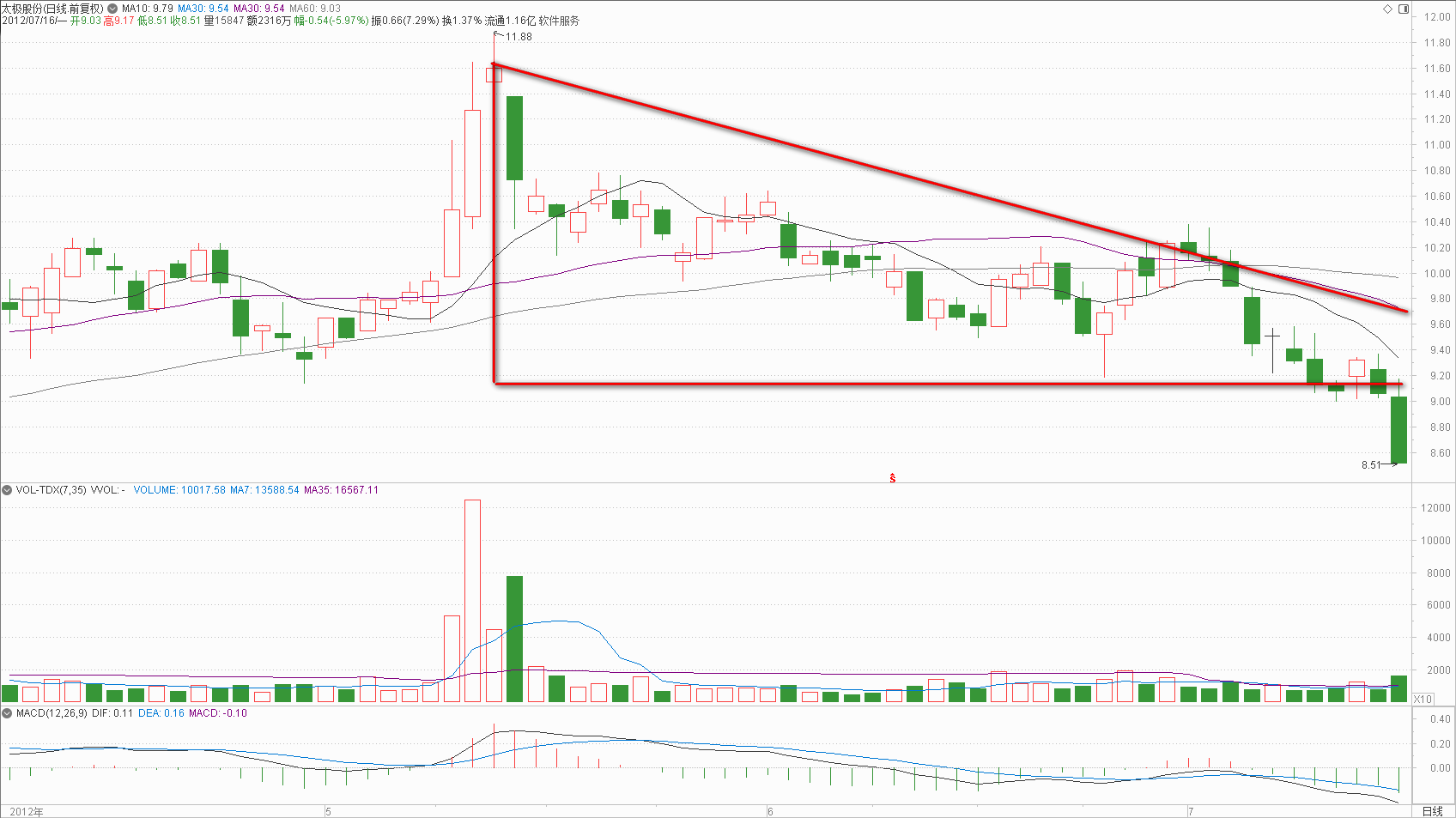Click the DIF: 0.11 label
The width and height of the screenshot is (1456, 818).
[x=112, y=713]
